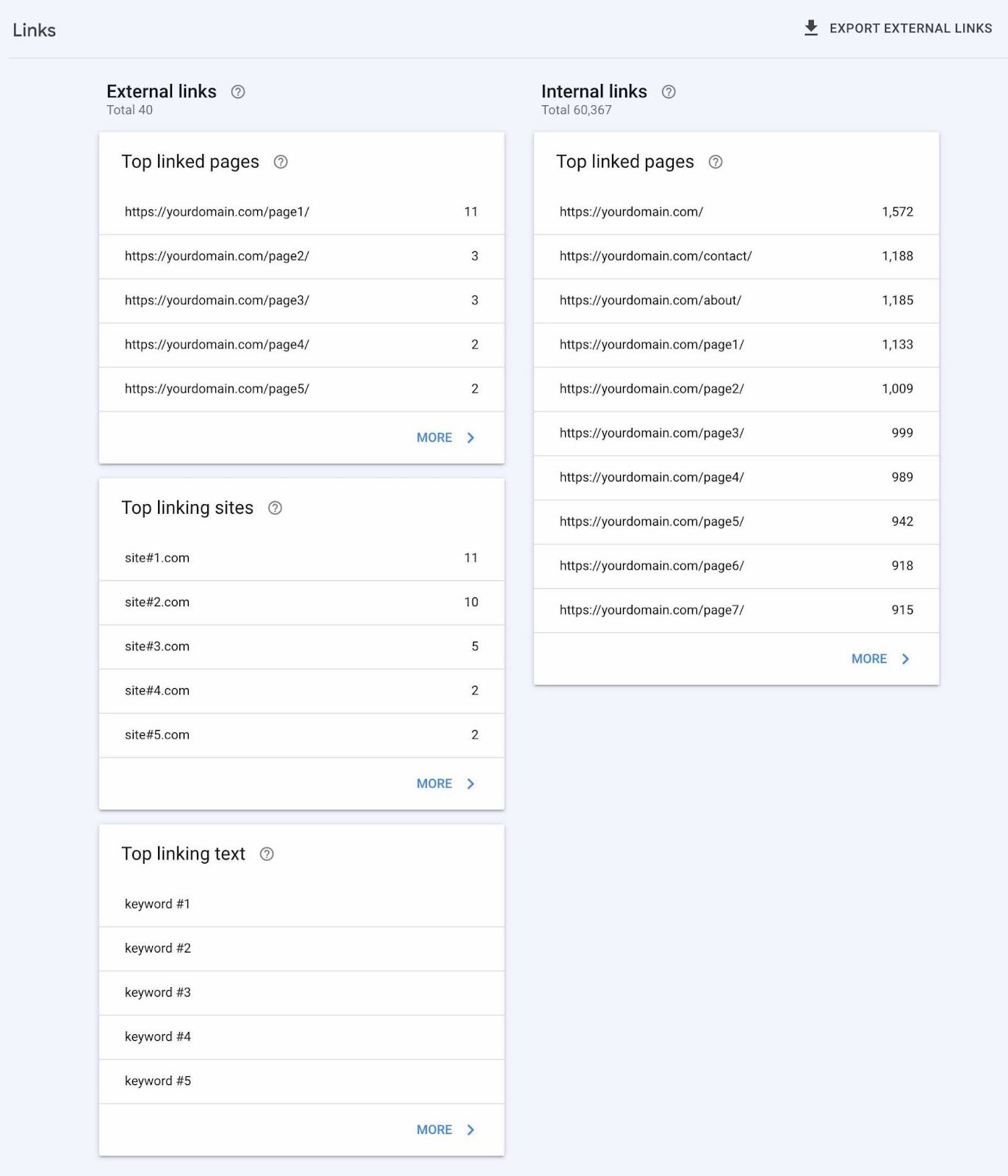1008x1176 pixels.
Task: Open help for internal Top linked pages
Action: pyautogui.click(x=716, y=162)
